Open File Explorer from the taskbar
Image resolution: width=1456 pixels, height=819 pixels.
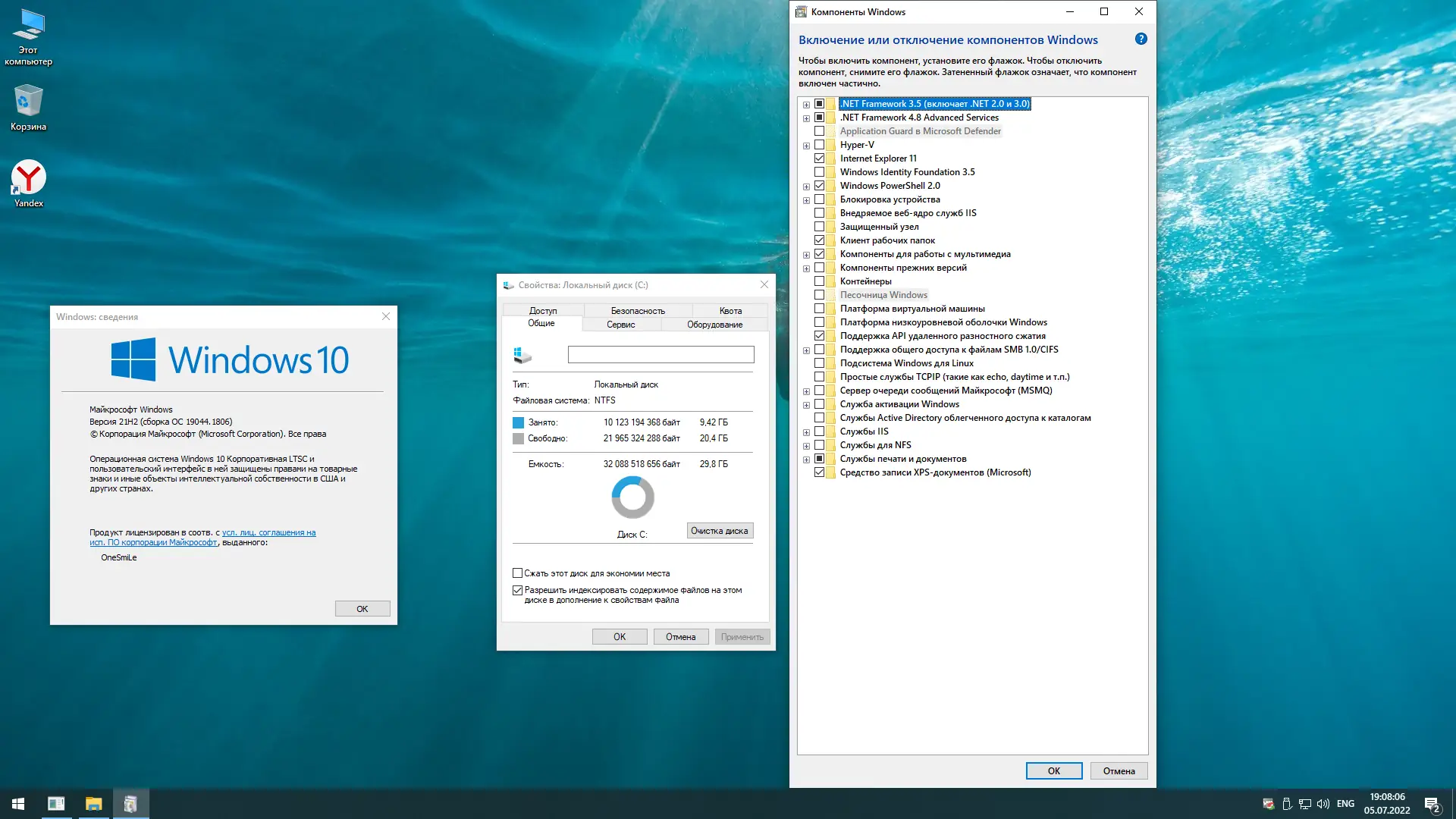[93, 804]
